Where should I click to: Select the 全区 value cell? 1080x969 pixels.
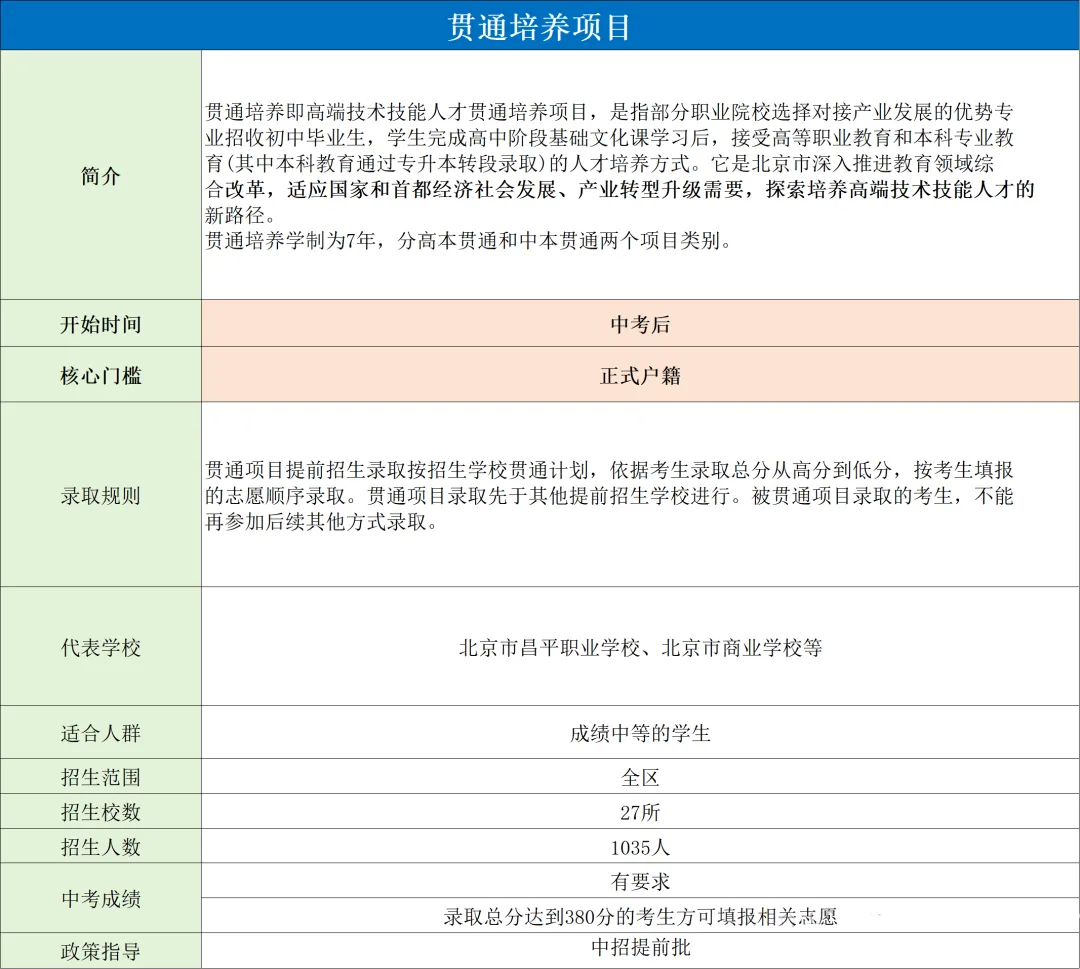640,777
